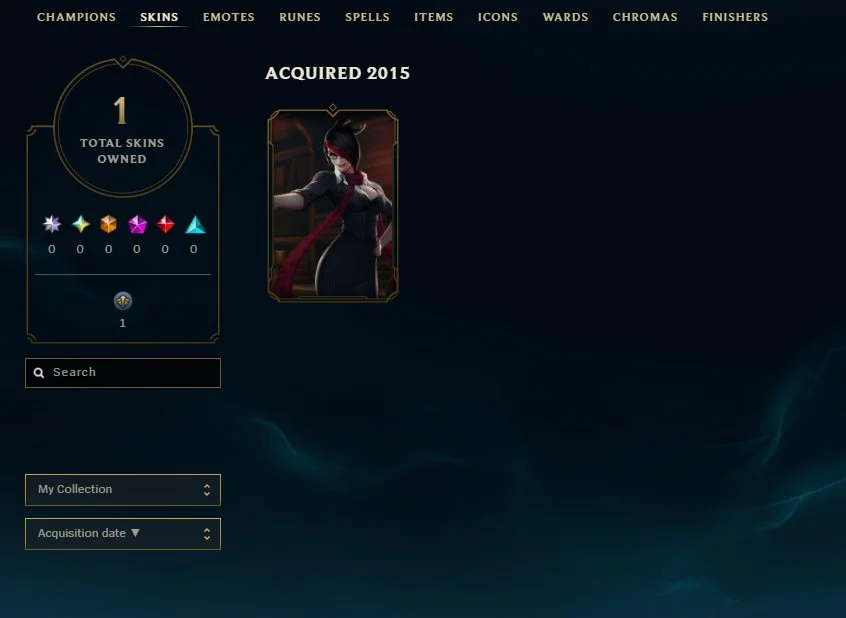
Task: Open the Runes tab
Action: [300, 17]
